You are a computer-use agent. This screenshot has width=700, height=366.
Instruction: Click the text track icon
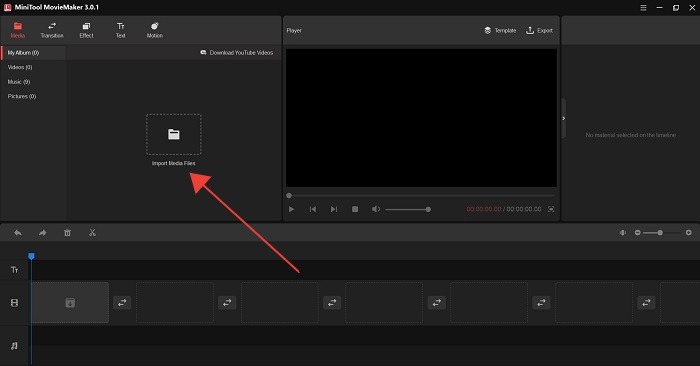(x=14, y=270)
